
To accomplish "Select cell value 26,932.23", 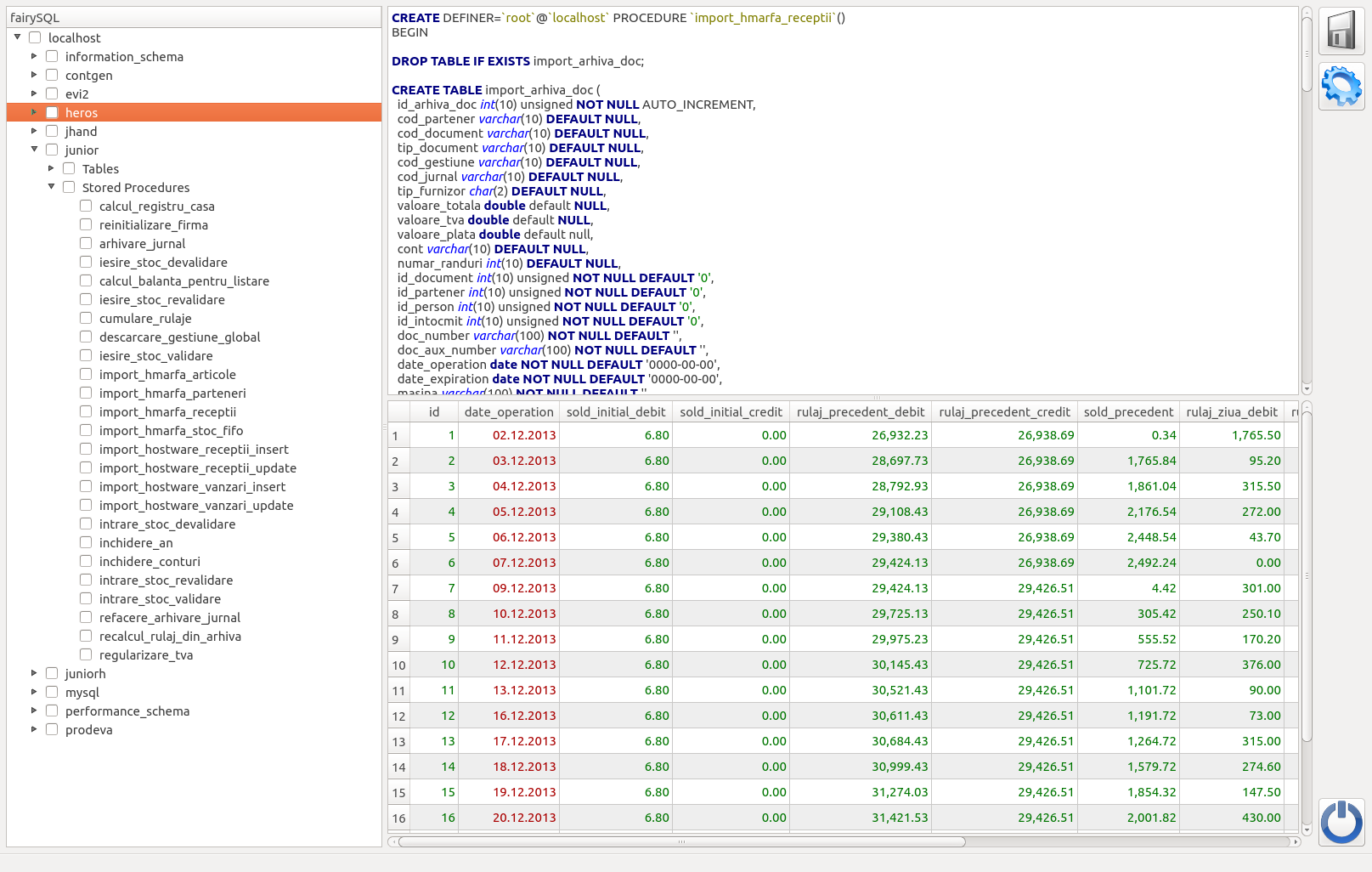I will coord(861,435).
